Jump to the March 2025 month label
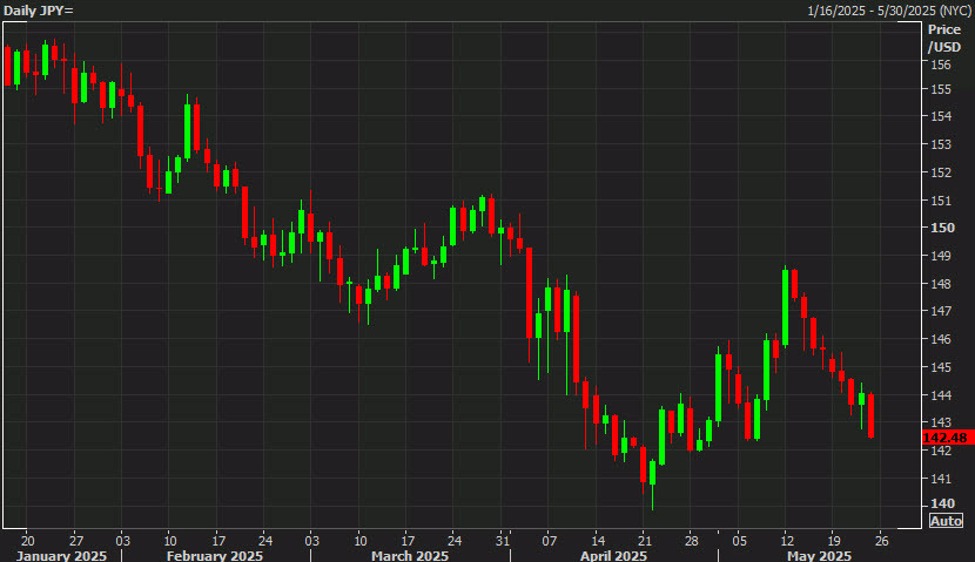Viewport: 975px width, 562px height. click(x=411, y=555)
